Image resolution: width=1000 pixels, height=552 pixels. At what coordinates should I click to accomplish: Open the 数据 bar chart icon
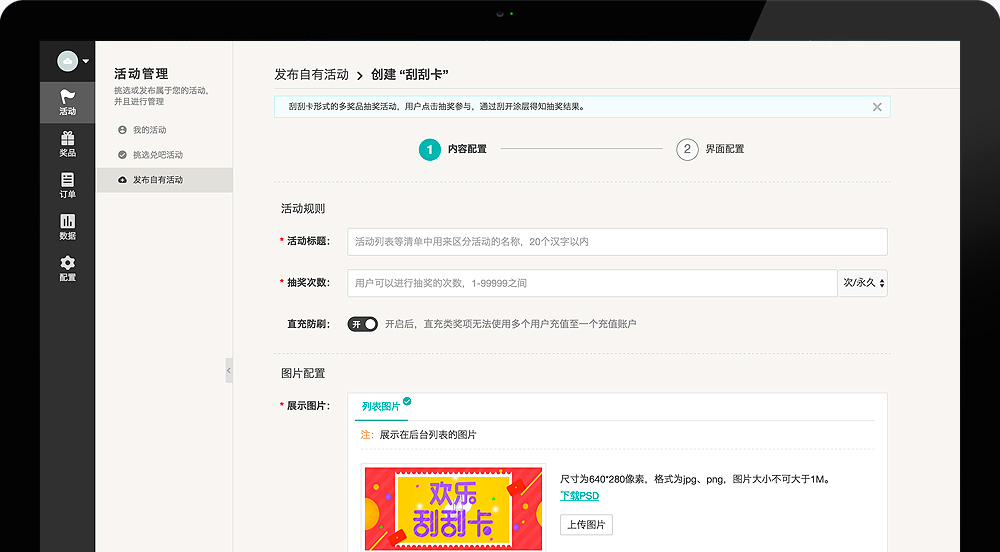pyautogui.click(x=67, y=227)
